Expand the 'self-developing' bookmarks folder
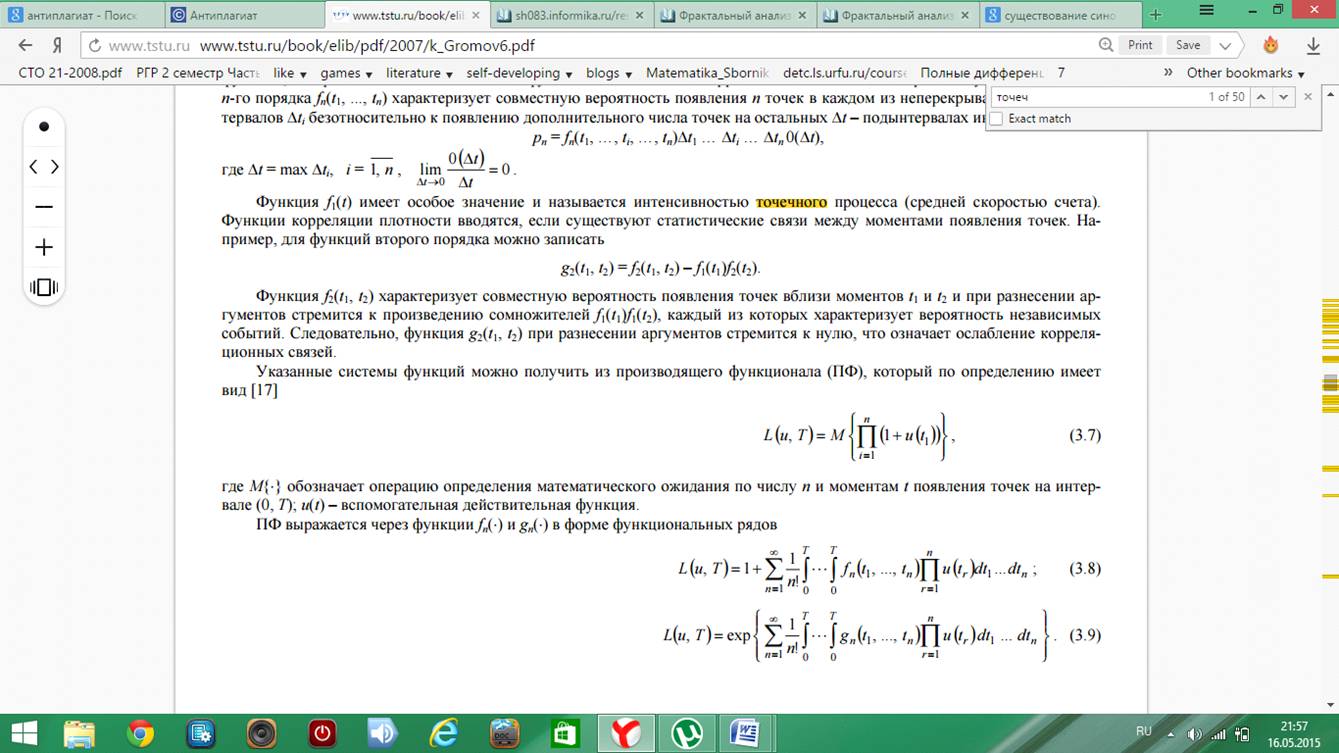This screenshot has width=1339, height=753. [x=519, y=73]
